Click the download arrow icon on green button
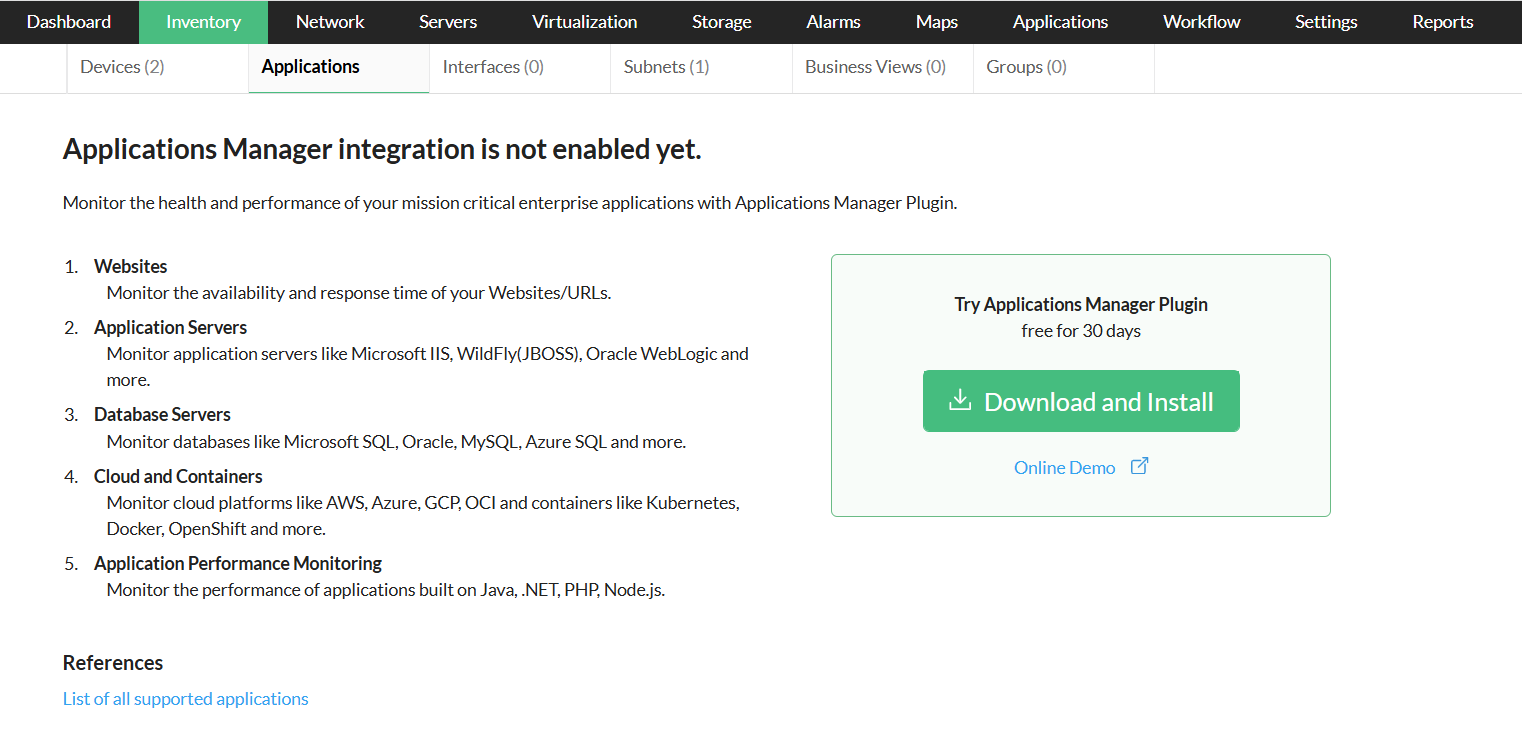Screen dimensions: 1522x741 pyautogui.click(x=960, y=401)
